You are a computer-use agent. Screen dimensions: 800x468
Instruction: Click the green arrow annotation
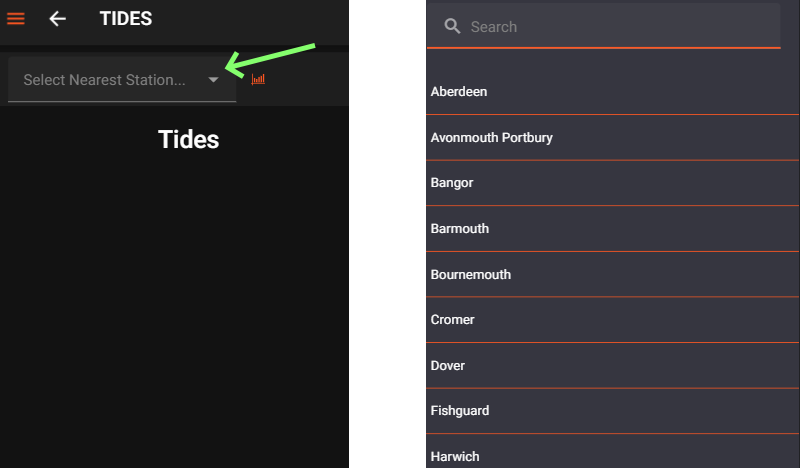pyautogui.click(x=269, y=60)
